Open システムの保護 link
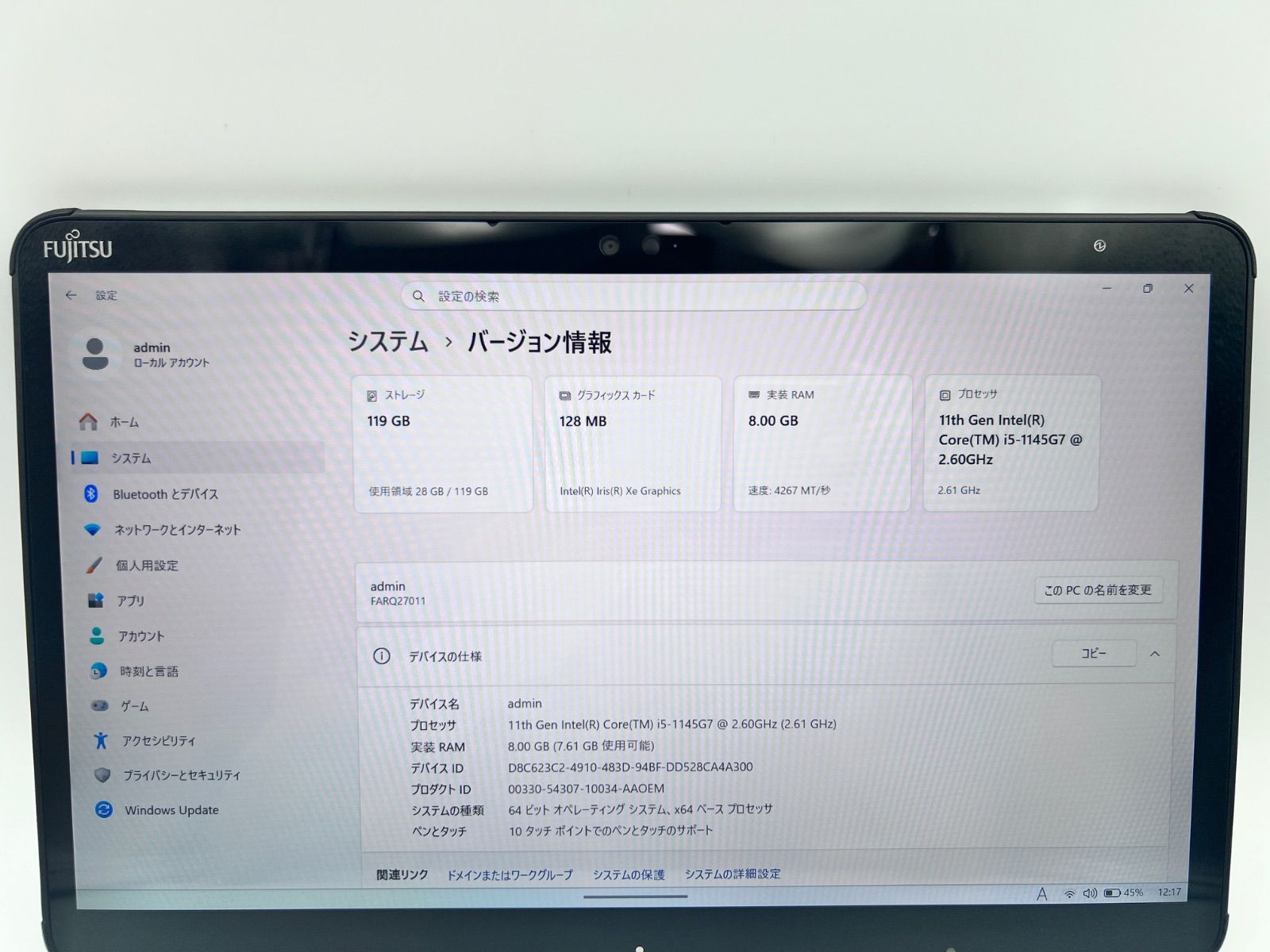Image resolution: width=1270 pixels, height=952 pixels. pyautogui.click(x=629, y=874)
